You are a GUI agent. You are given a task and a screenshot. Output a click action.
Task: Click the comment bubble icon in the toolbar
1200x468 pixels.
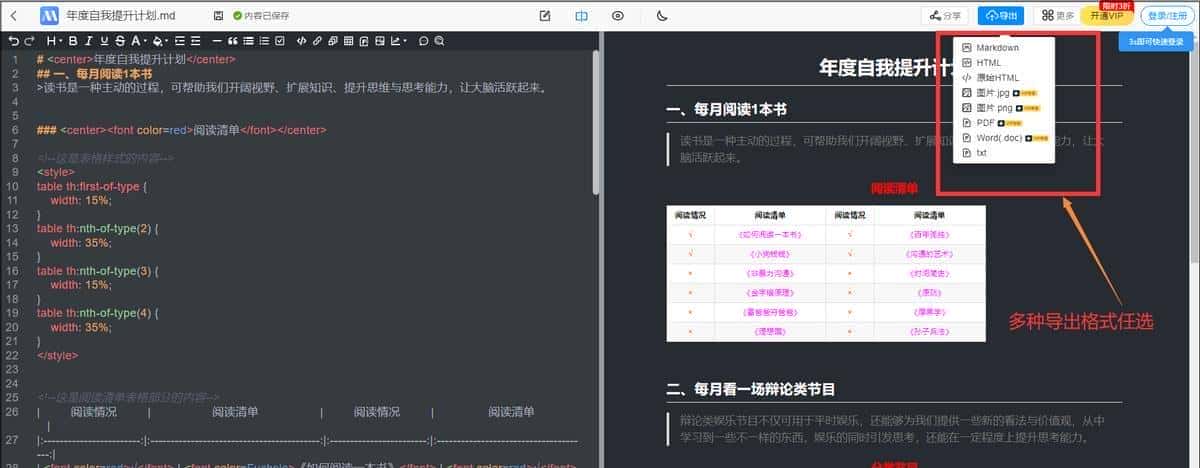[x=423, y=41]
